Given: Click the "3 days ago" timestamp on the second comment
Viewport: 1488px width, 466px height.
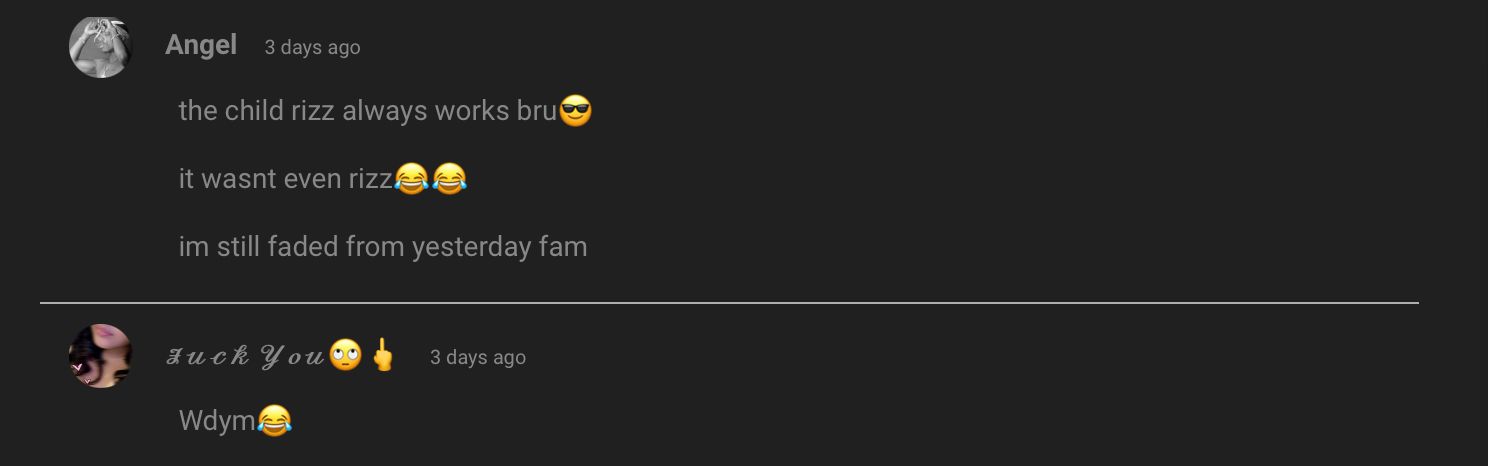Looking at the screenshot, I should pyautogui.click(x=478, y=357).
